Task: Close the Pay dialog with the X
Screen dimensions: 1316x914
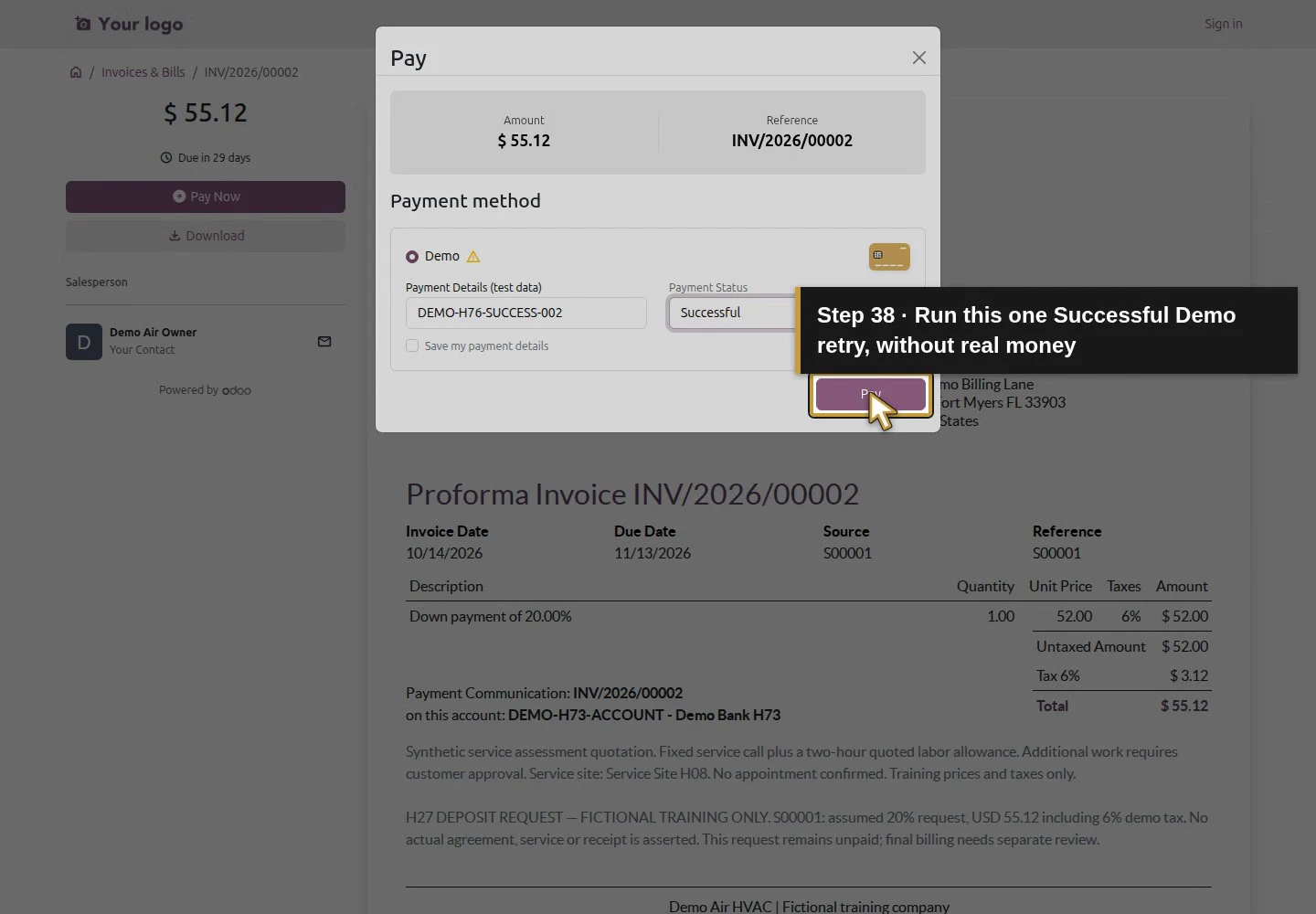Action: [919, 58]
